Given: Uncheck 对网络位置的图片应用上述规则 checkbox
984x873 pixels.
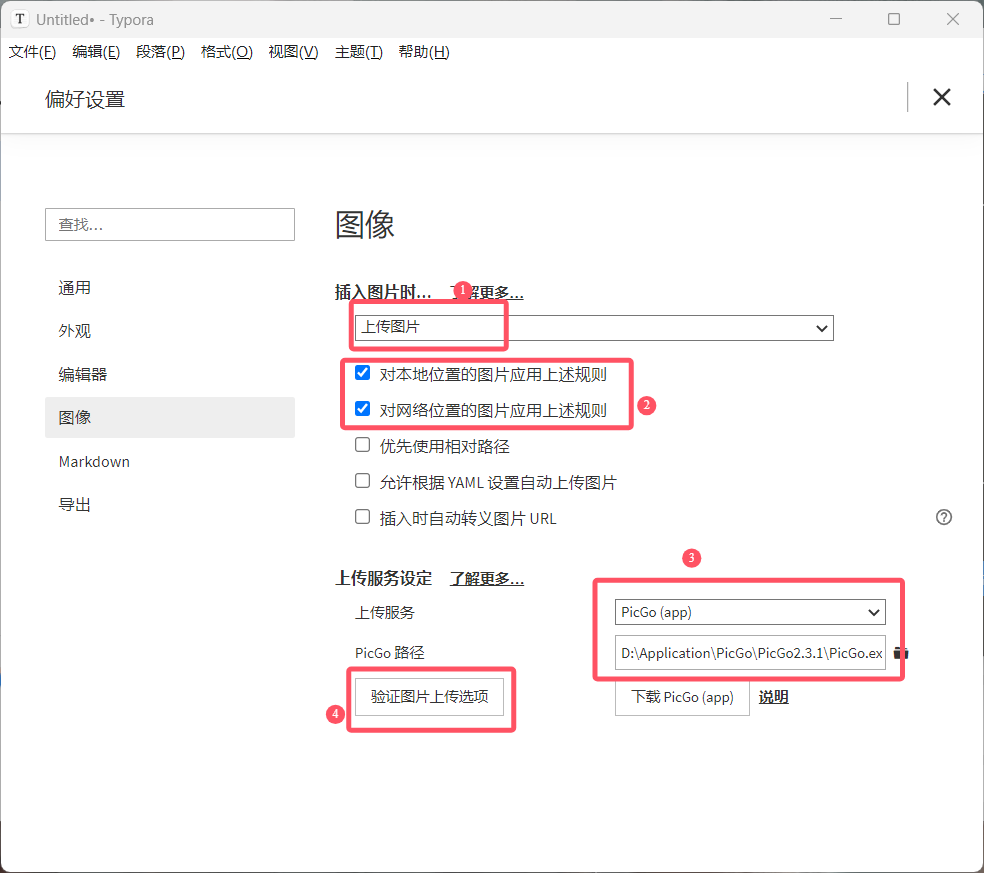Looking at the screenshot, I should [362, 409].
